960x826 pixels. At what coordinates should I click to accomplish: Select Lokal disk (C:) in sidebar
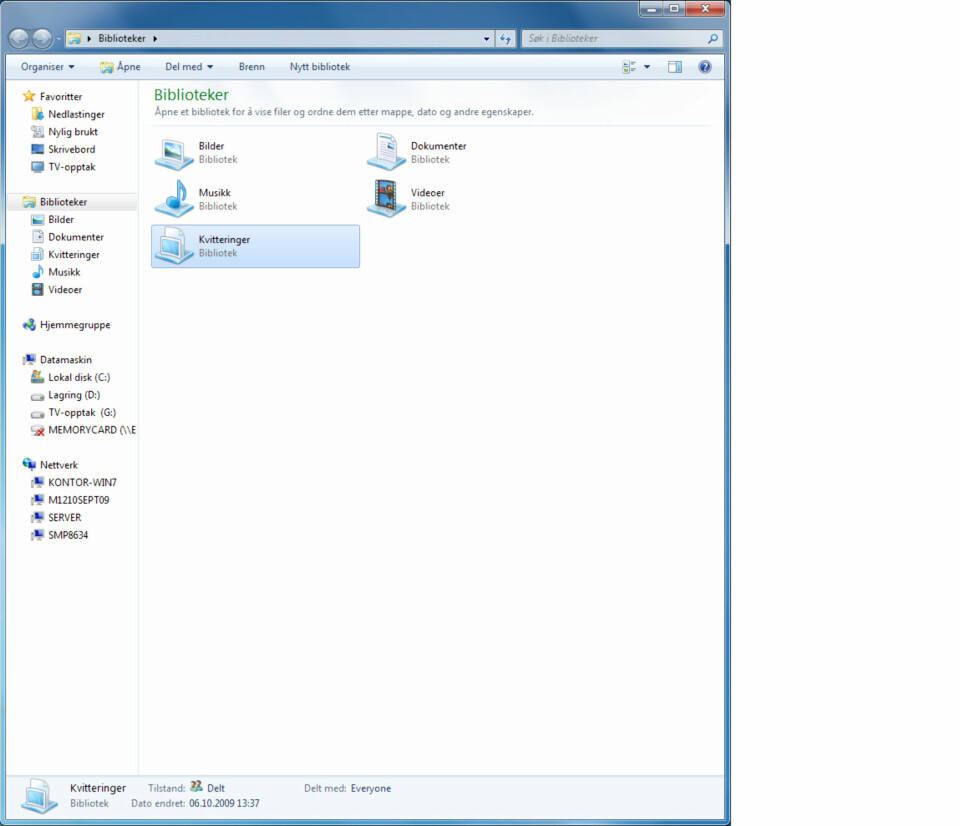[x=78, y=377]
